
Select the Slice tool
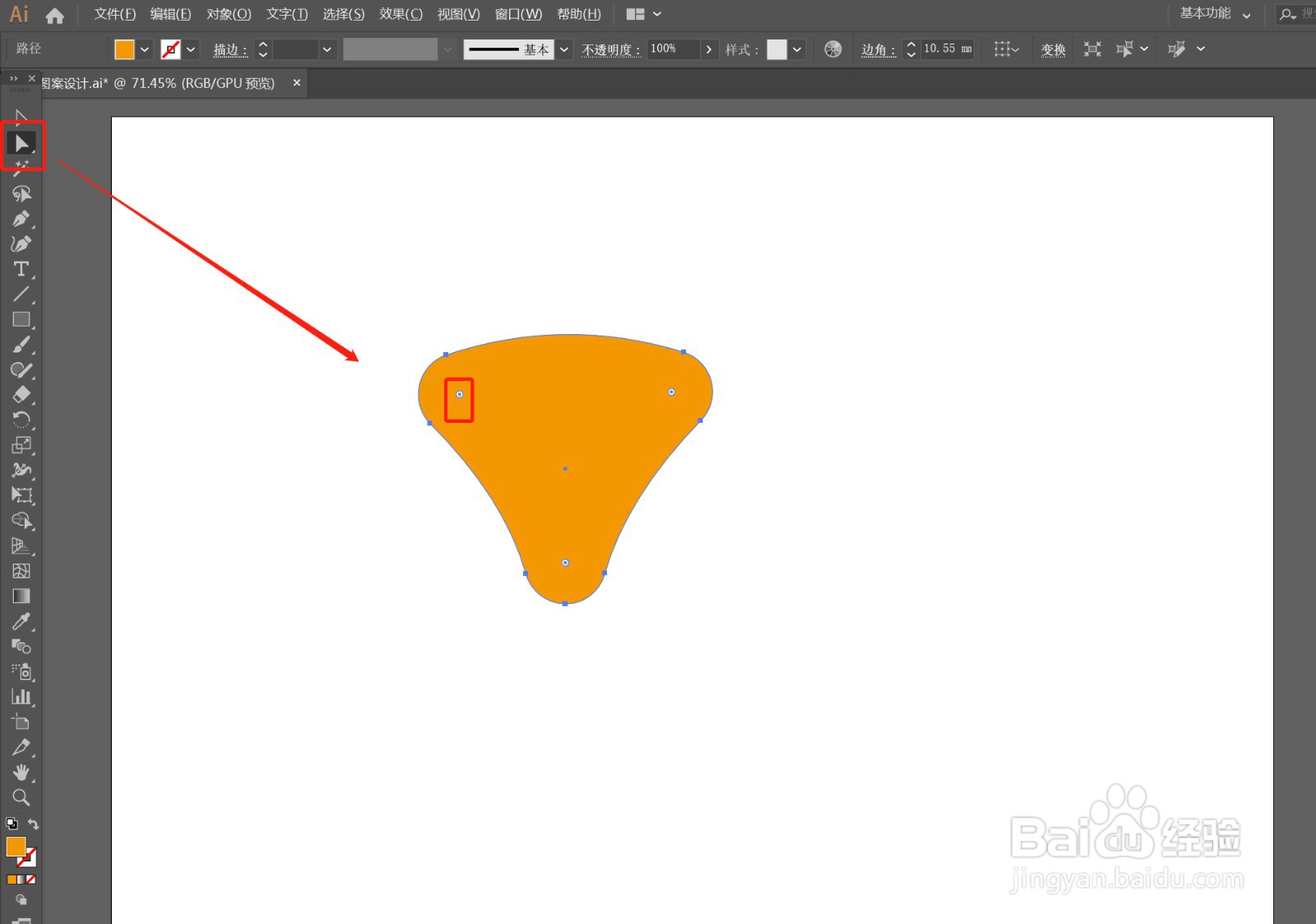click(x=21, y=747)
